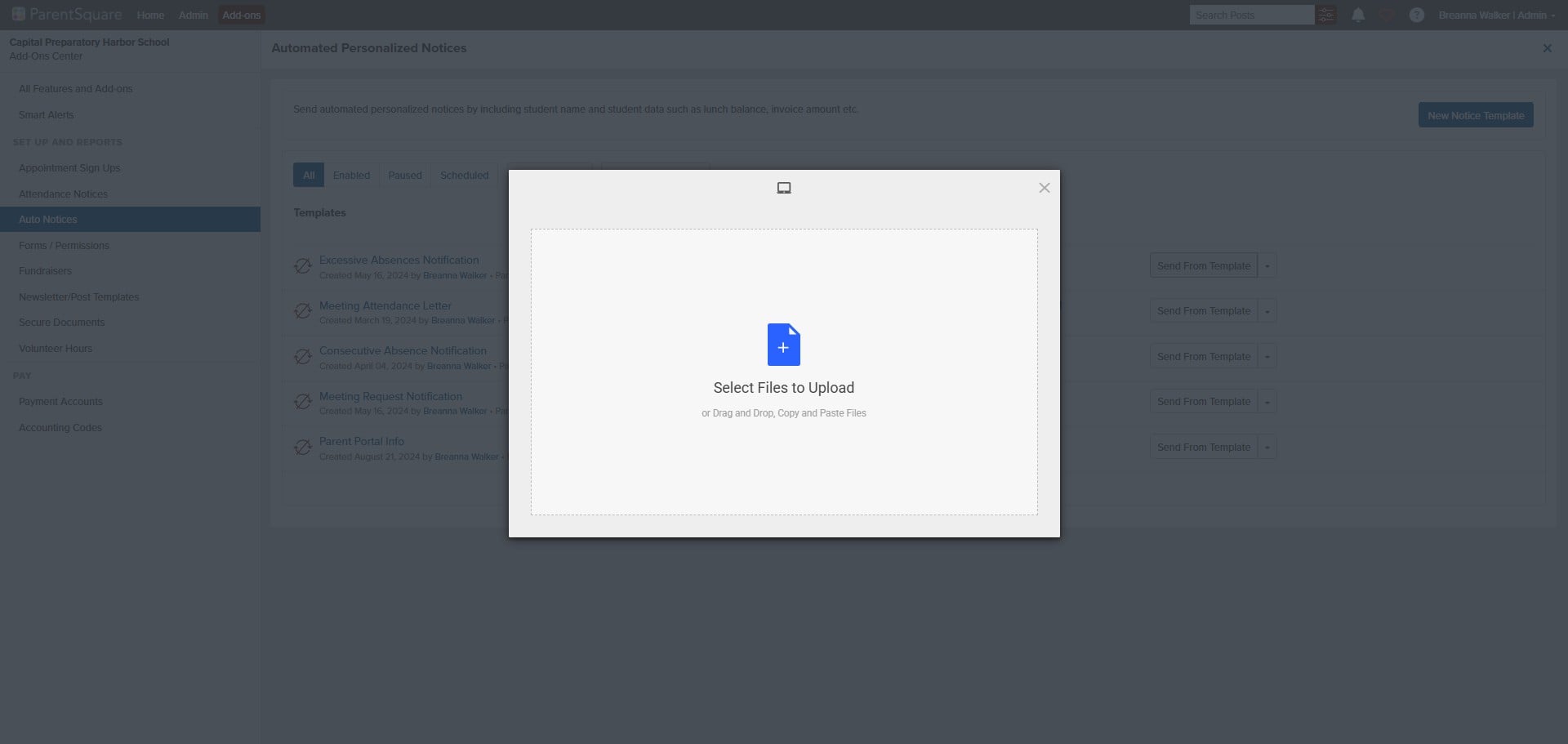
Task: Open Smart Alerts in sidebar
Action: pos(46,115)
